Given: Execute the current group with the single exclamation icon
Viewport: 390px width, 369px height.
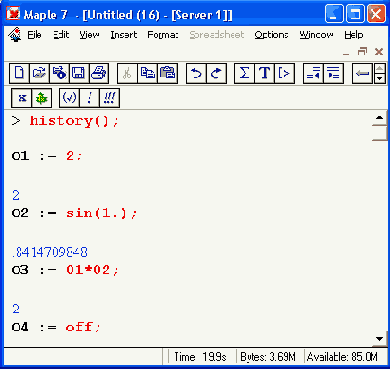Looking at the screenshot, I should click(89, 98).
